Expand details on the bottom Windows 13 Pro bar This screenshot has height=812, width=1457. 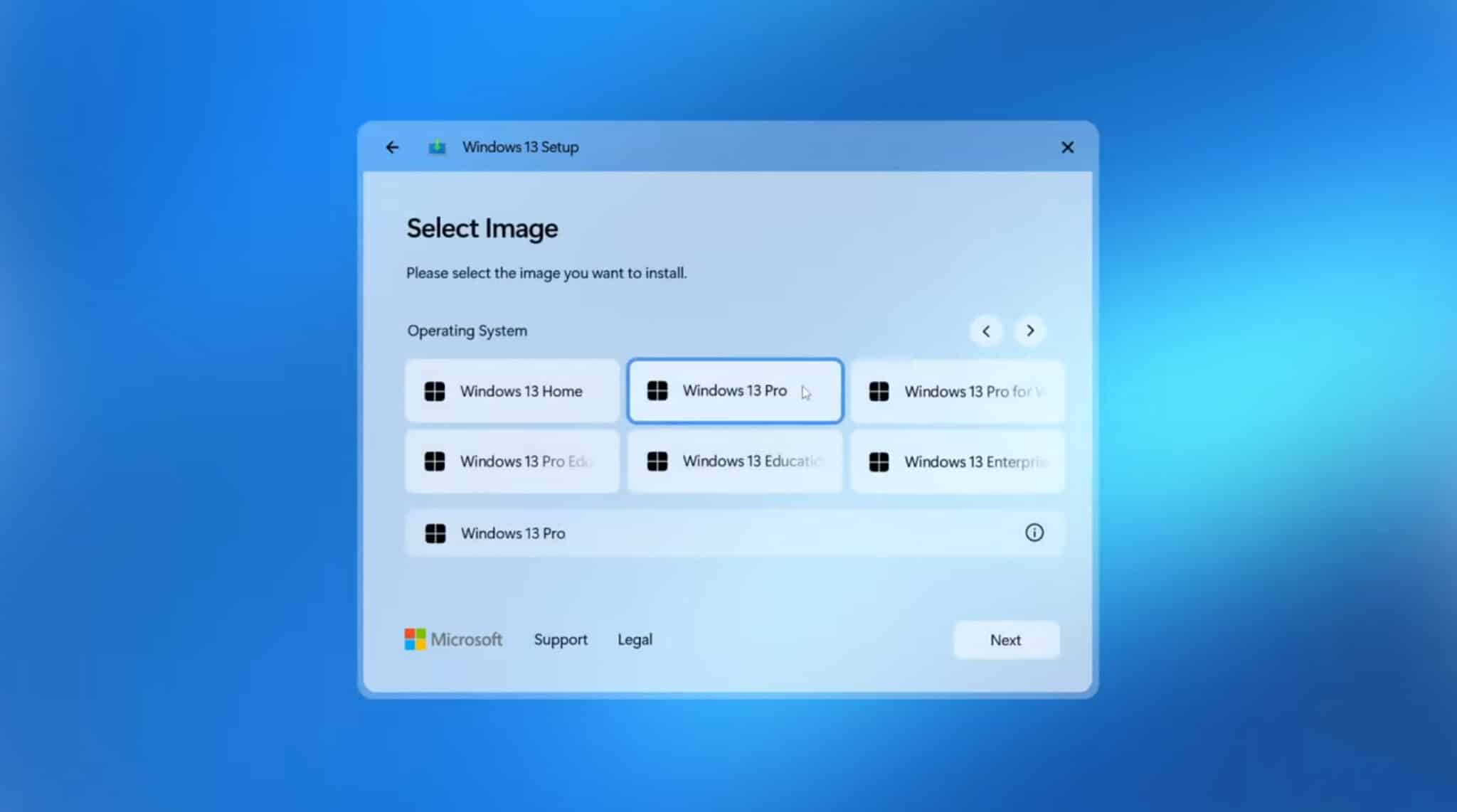(x=1035, y=533)
